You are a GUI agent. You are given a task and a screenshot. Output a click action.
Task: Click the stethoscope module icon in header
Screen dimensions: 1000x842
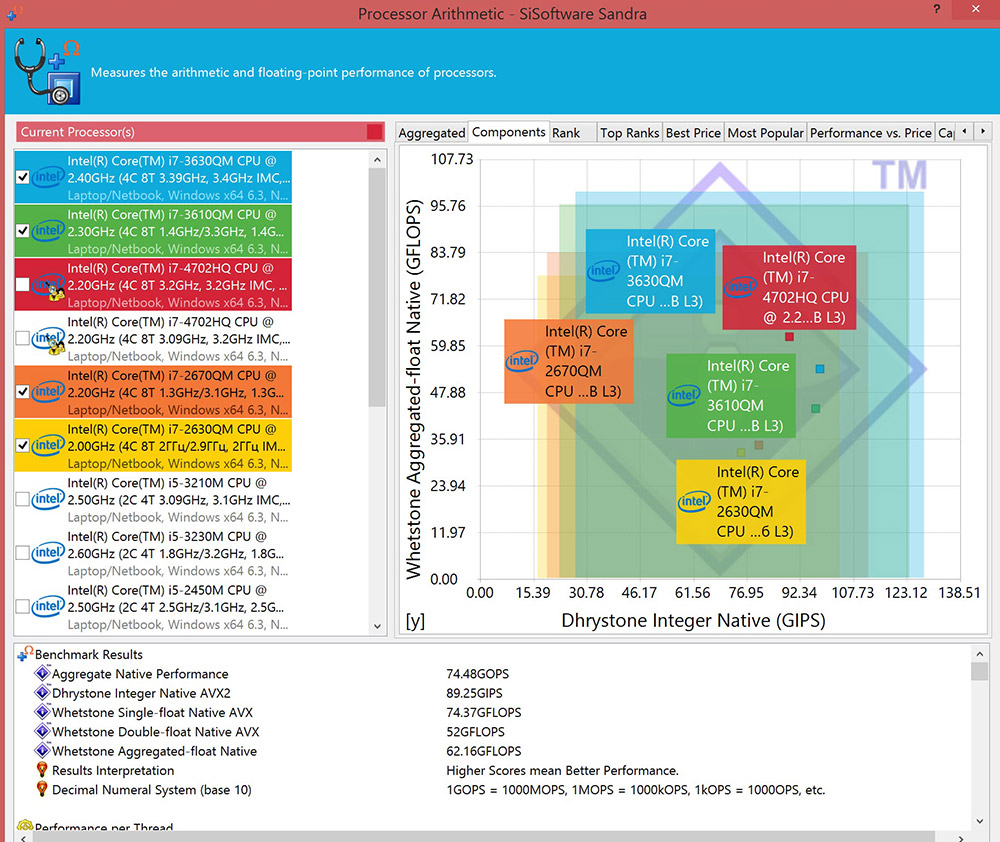47,71
